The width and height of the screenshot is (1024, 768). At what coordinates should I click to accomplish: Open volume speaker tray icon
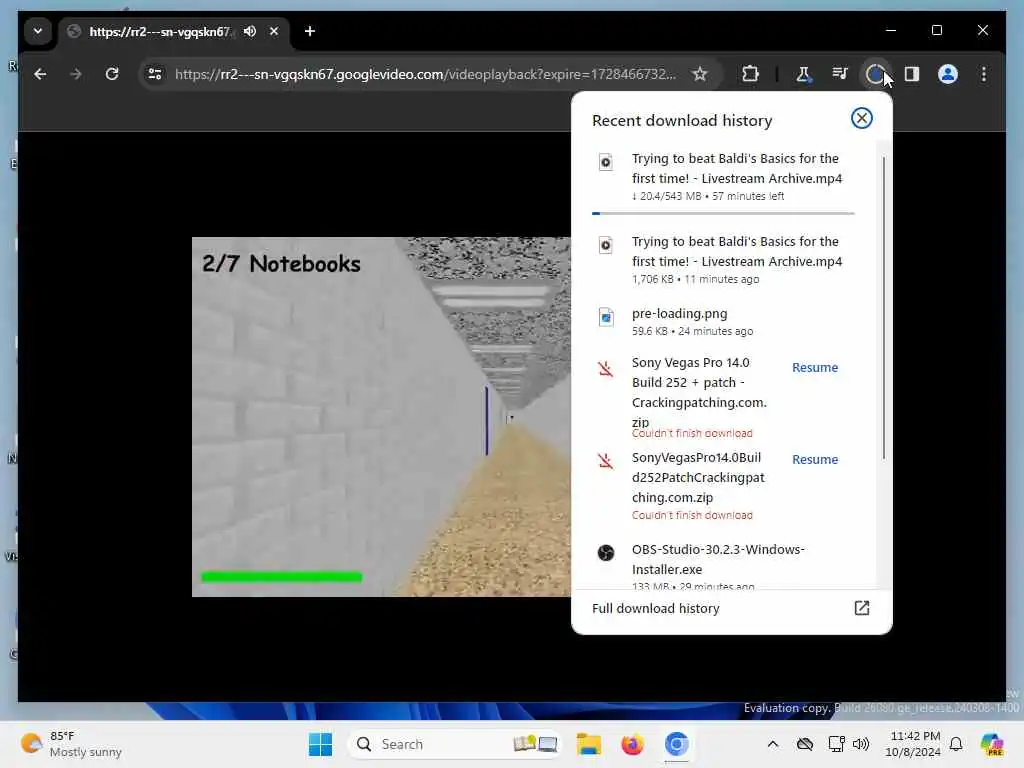[x=861, y=744]
